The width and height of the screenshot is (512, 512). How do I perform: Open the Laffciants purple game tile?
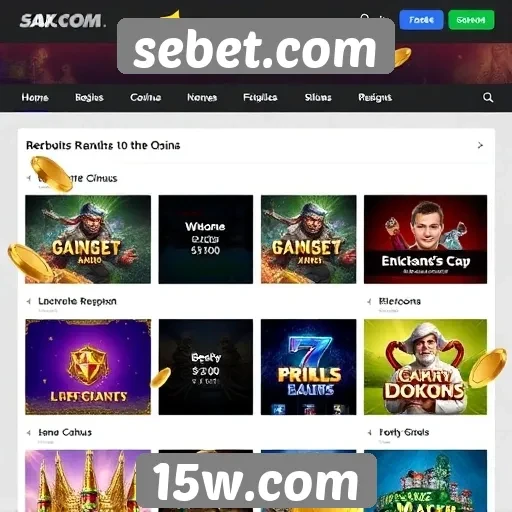pyautogui.click(x=88, y=367)
